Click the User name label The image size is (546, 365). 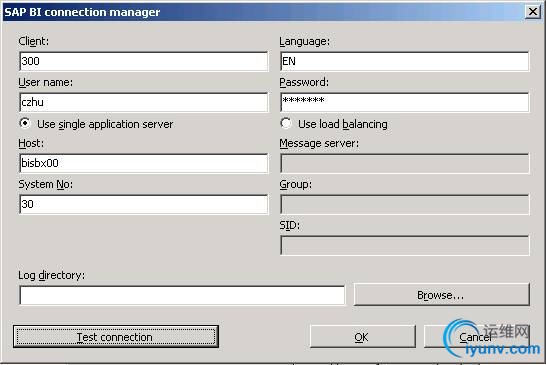(x=46, y=83)
